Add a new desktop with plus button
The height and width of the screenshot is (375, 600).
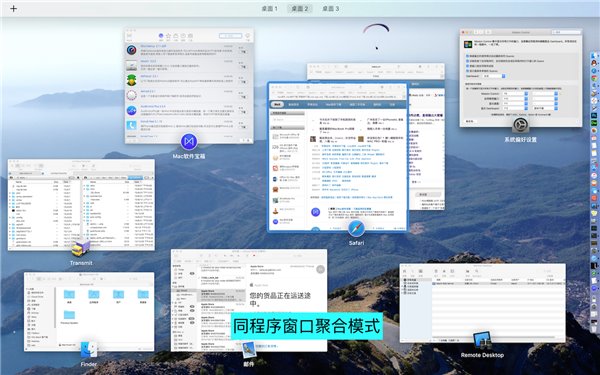[x=13, y=8]
